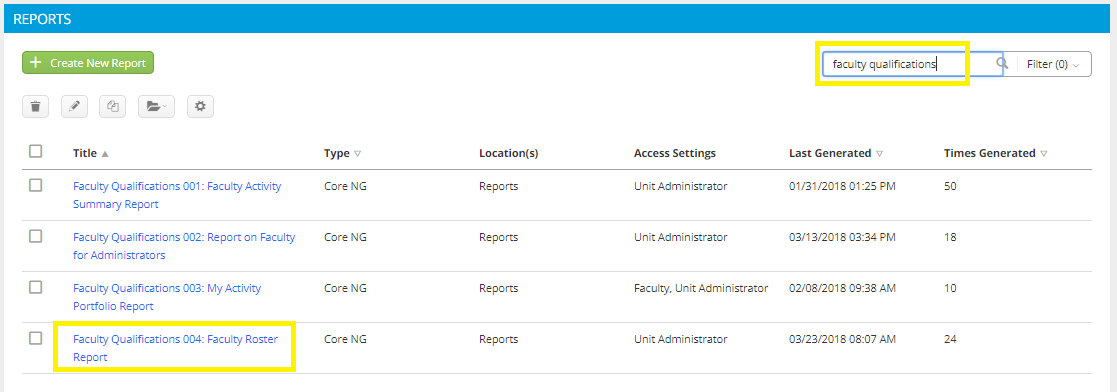The height and width of the screenshot is (392, 1117).
Task: Click the '01/31/2018 01:25 PM' date cell
Action: (x=842, y=186)
